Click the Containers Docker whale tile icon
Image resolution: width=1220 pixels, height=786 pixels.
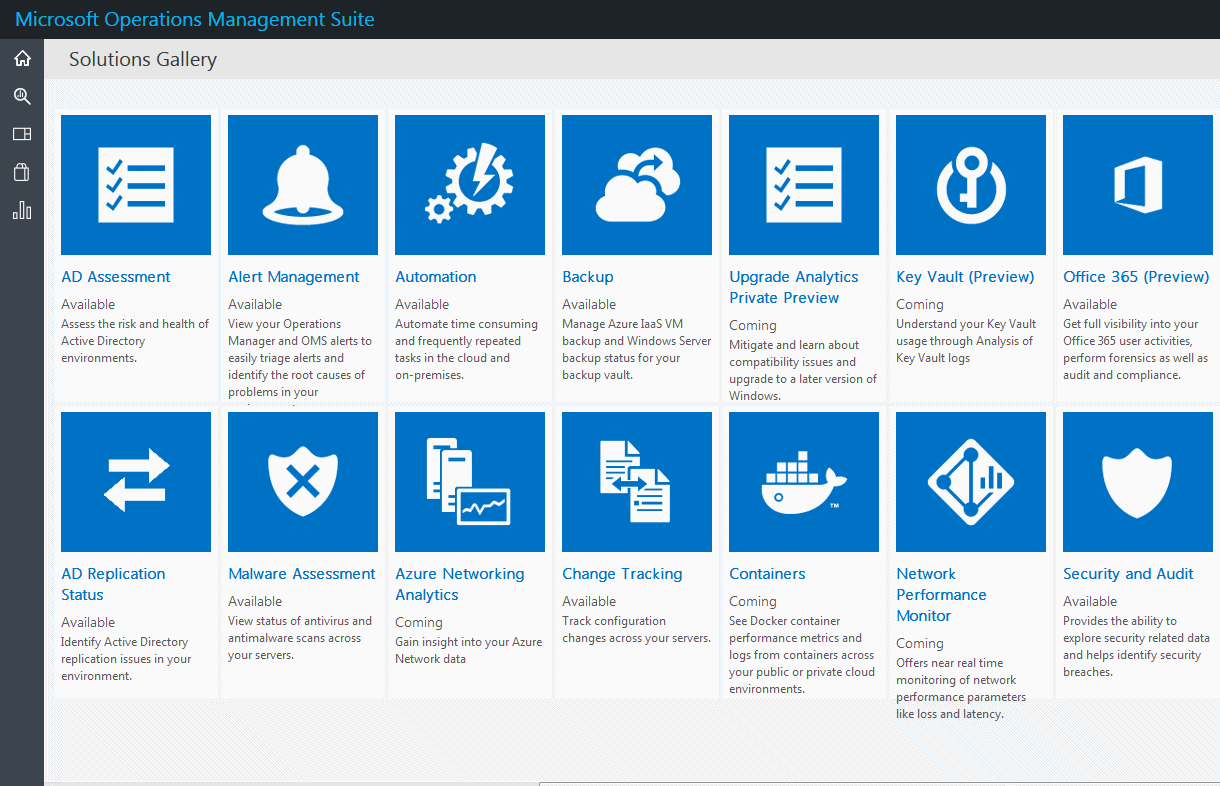pyautogui.click(x=804, y=482)
